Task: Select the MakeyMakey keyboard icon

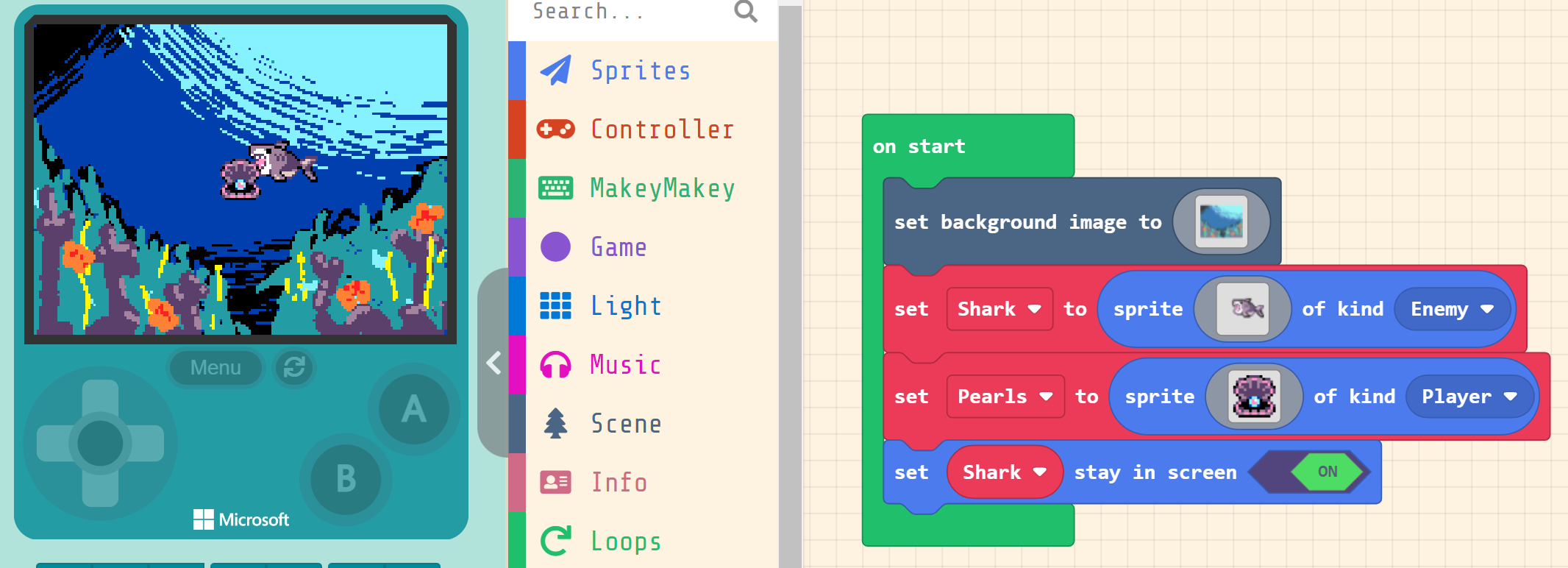Action: click(x=556, y=188)
